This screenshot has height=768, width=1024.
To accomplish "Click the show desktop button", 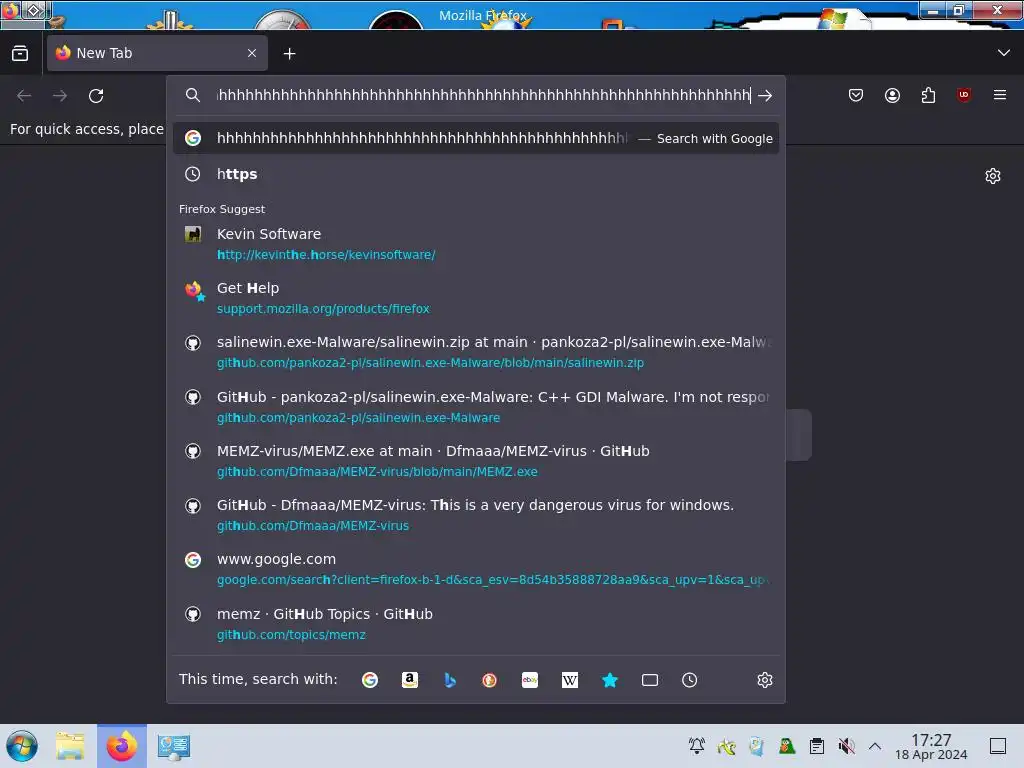I will click(x=998, y=746).
